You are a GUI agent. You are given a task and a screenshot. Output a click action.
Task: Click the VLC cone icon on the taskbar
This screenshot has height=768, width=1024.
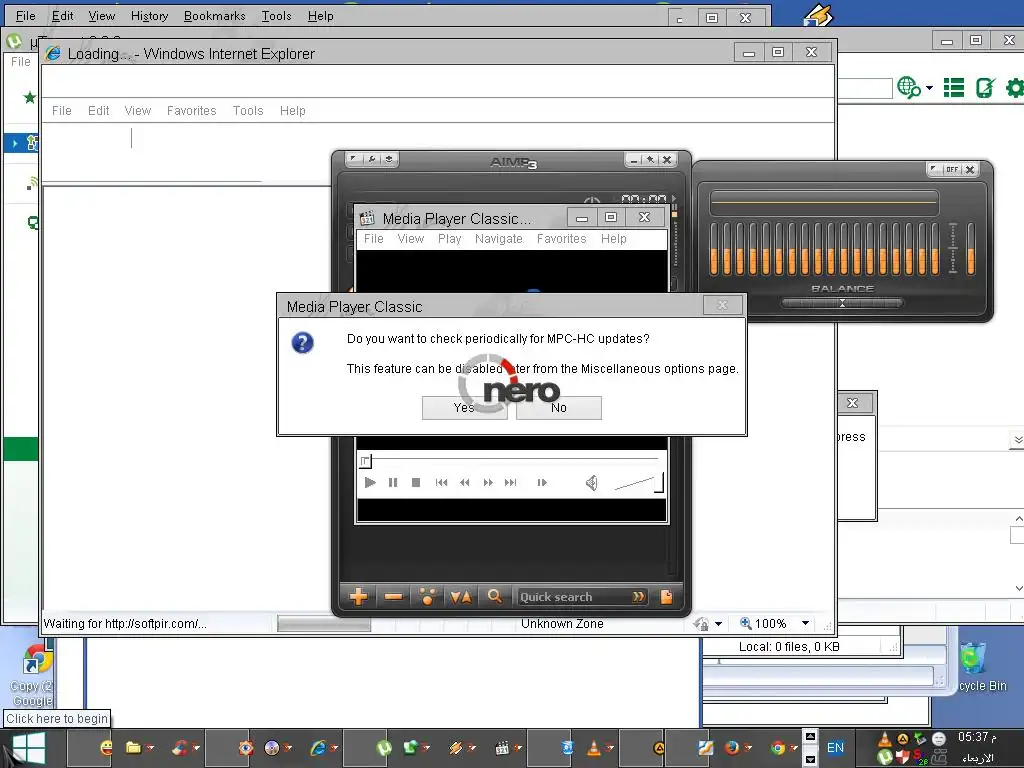click(594, 748)
